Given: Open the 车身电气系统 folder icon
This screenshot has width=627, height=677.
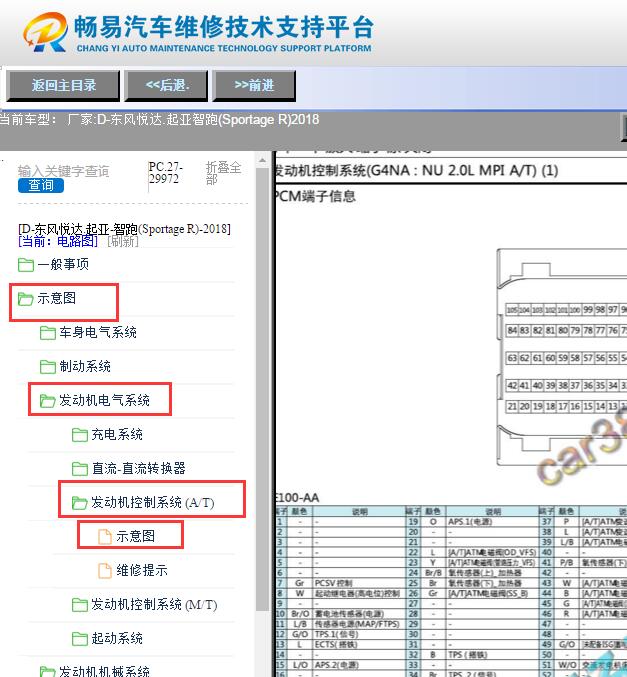Looking at the screenshot, I should click(x=48, y=332).
